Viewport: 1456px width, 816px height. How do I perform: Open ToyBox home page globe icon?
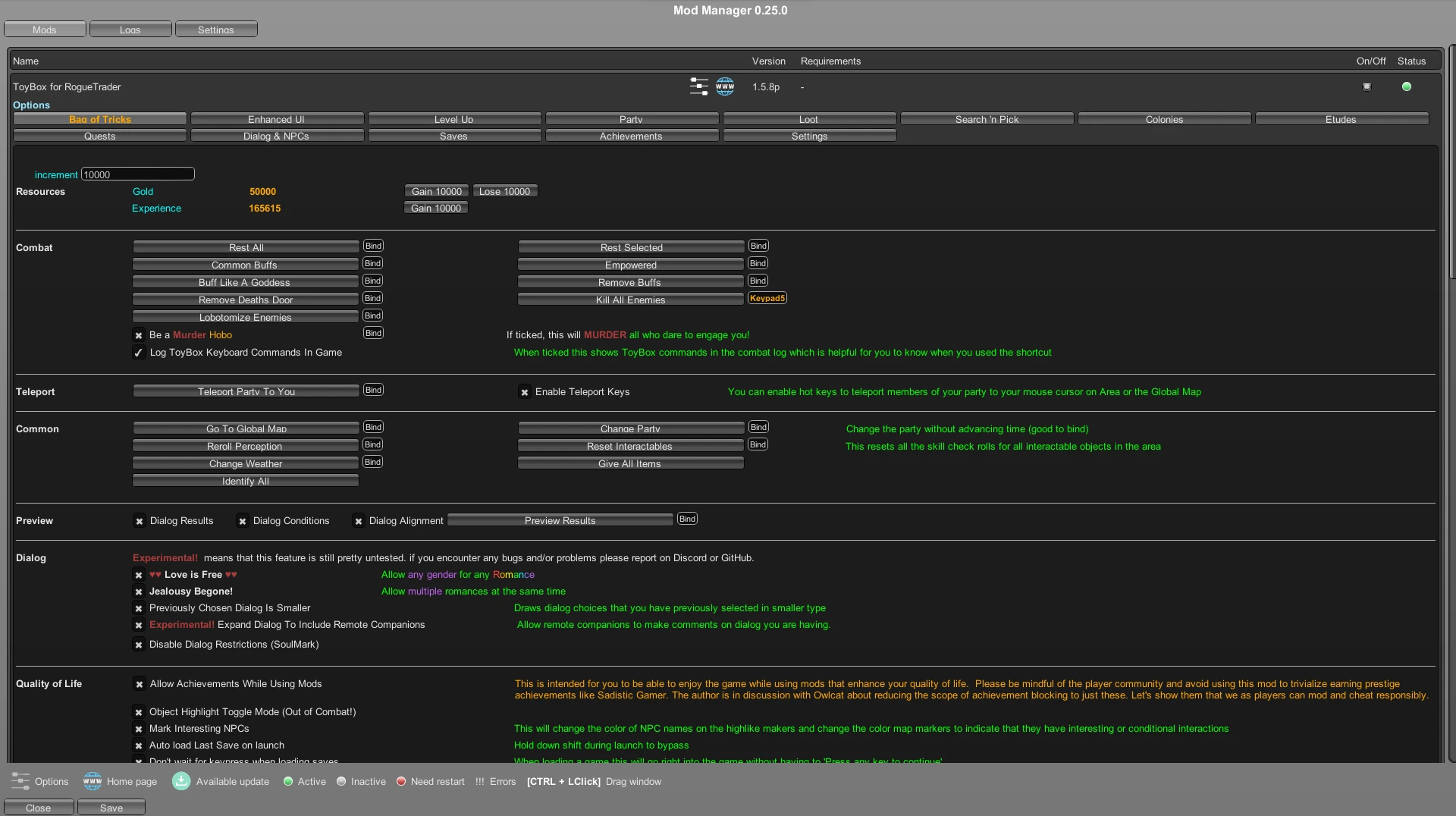pyautogui.click(x=725, y=86)
